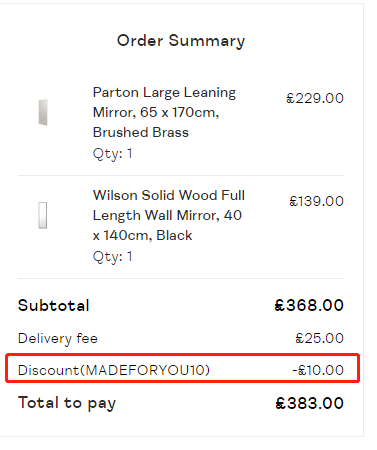Click the Brushed Brass text line

141,132
